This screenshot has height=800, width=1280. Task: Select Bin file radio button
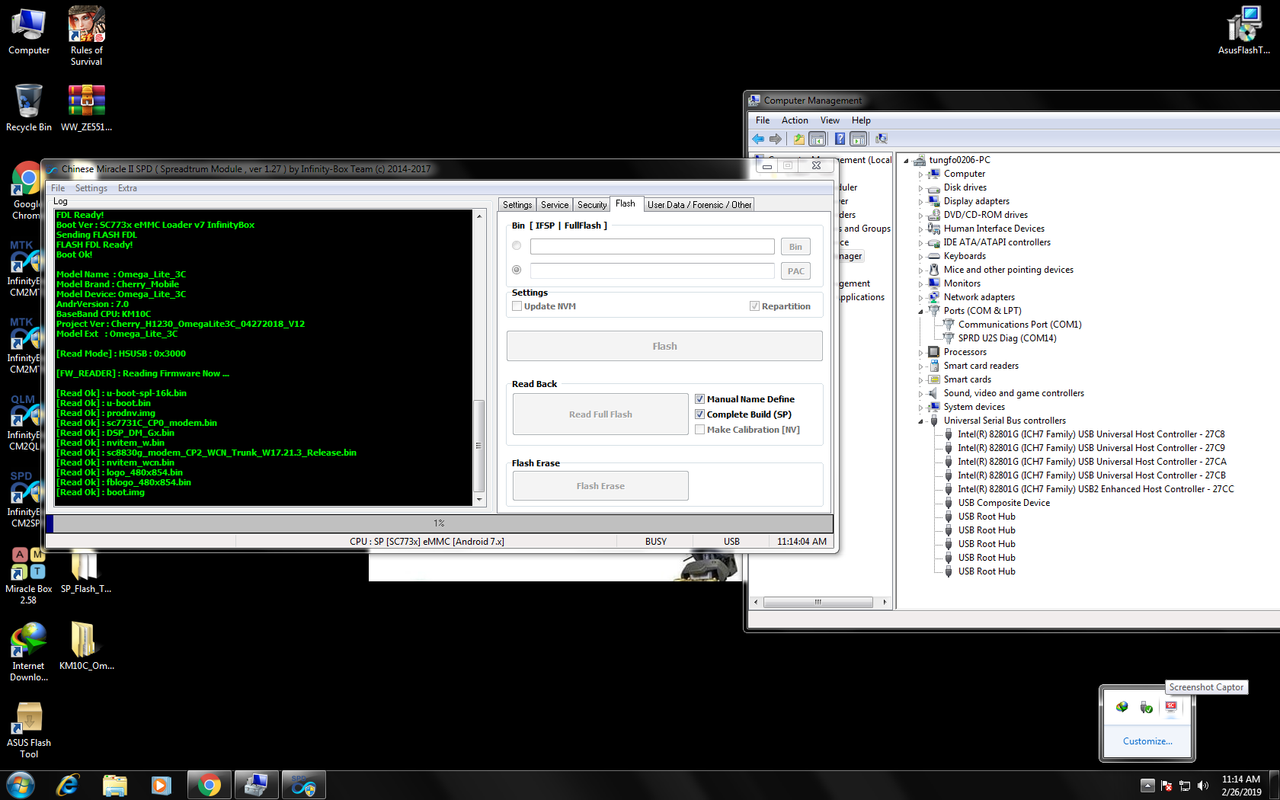tap(516, 246)
